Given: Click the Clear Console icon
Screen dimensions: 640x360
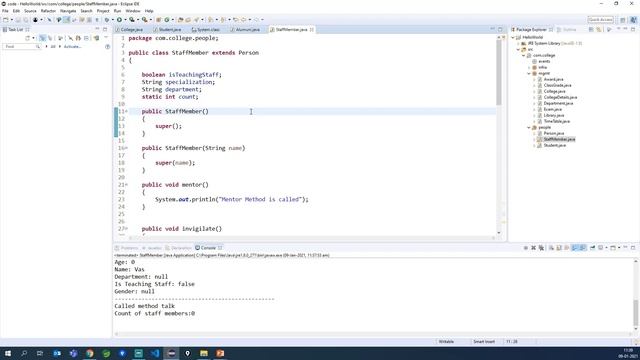Looking at the screenshot, I should (551, 248).
